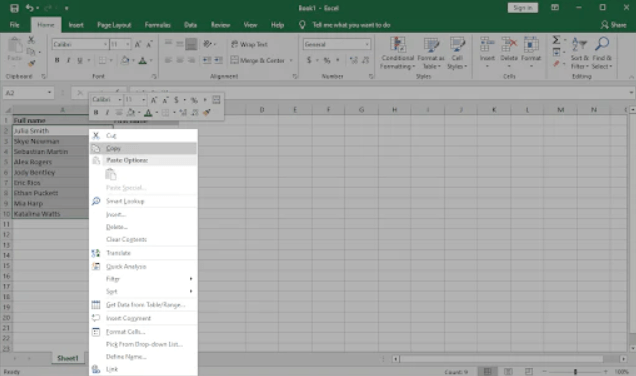Open Merge & Center dropdown arrow
The width and height of the screenshot is (636, 376).
tap(291, 60)
